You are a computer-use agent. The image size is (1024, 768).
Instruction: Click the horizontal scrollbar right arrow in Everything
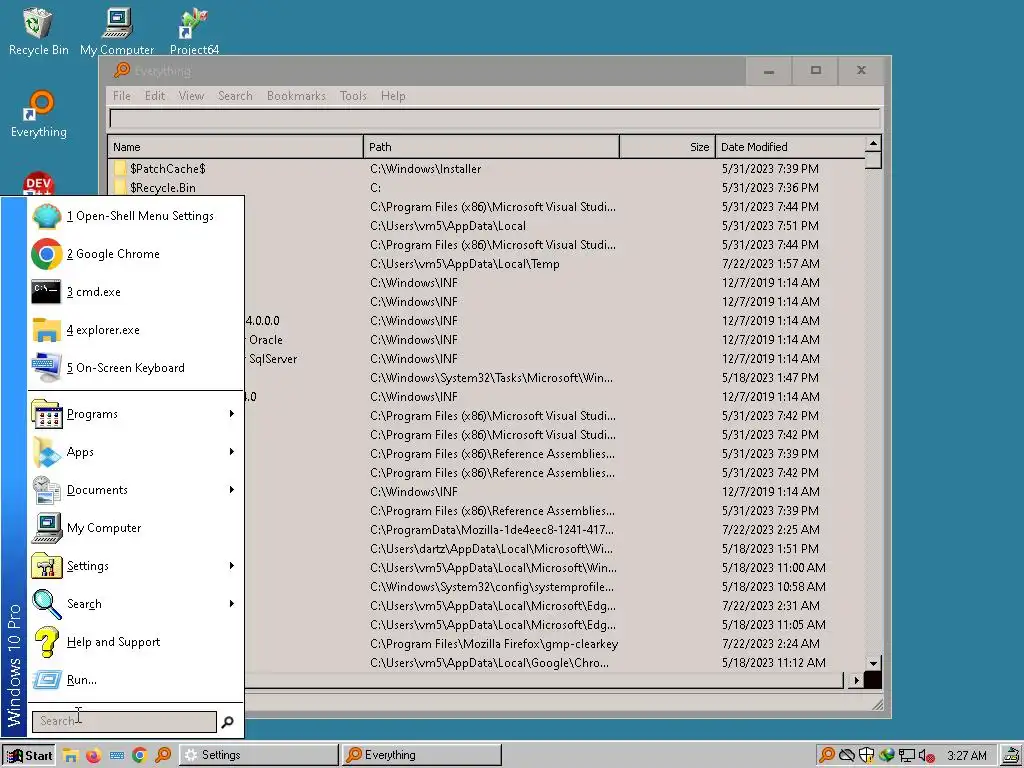click(856, 680)
